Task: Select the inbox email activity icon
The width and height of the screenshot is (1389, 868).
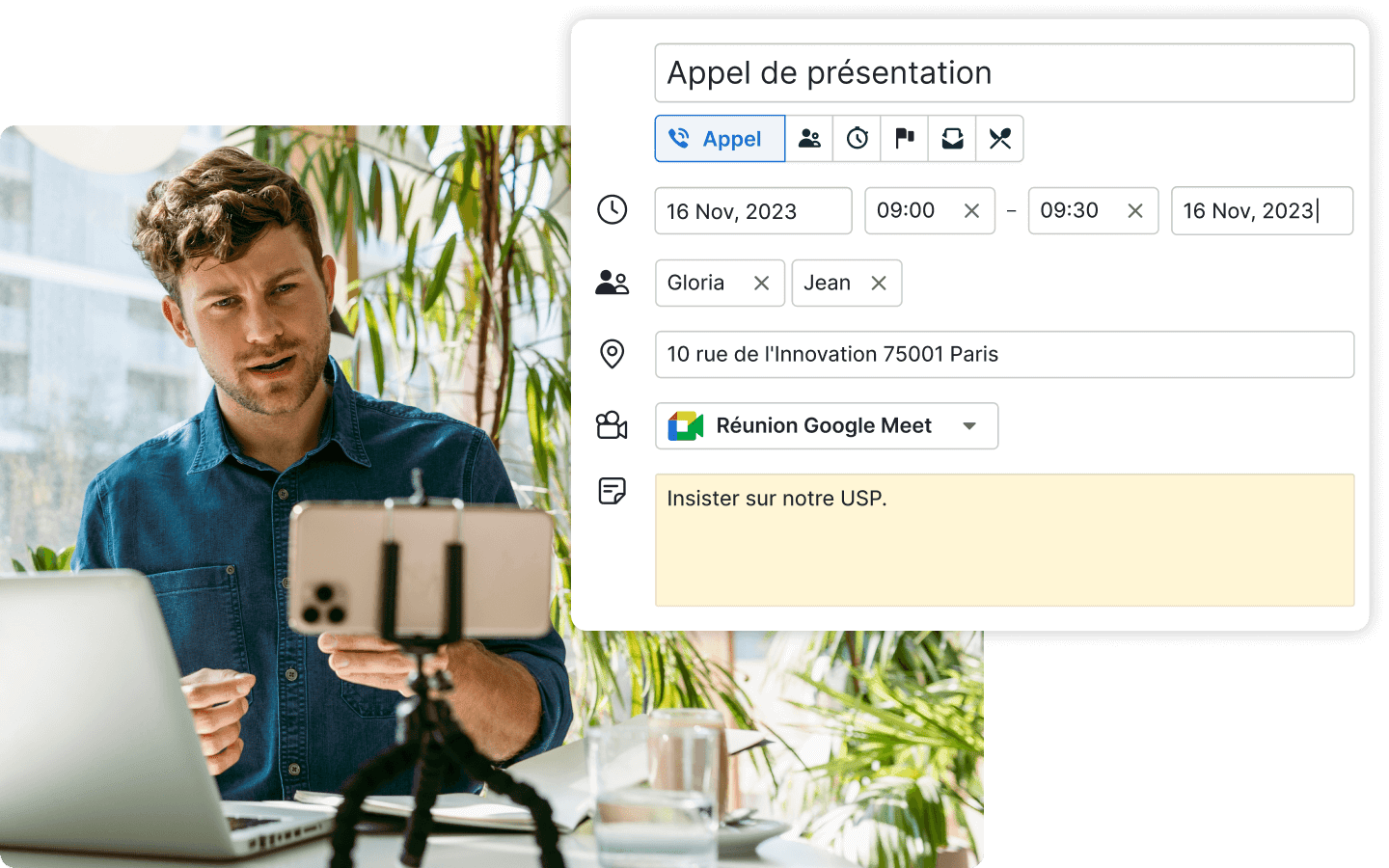Action: tap(952, 139)
